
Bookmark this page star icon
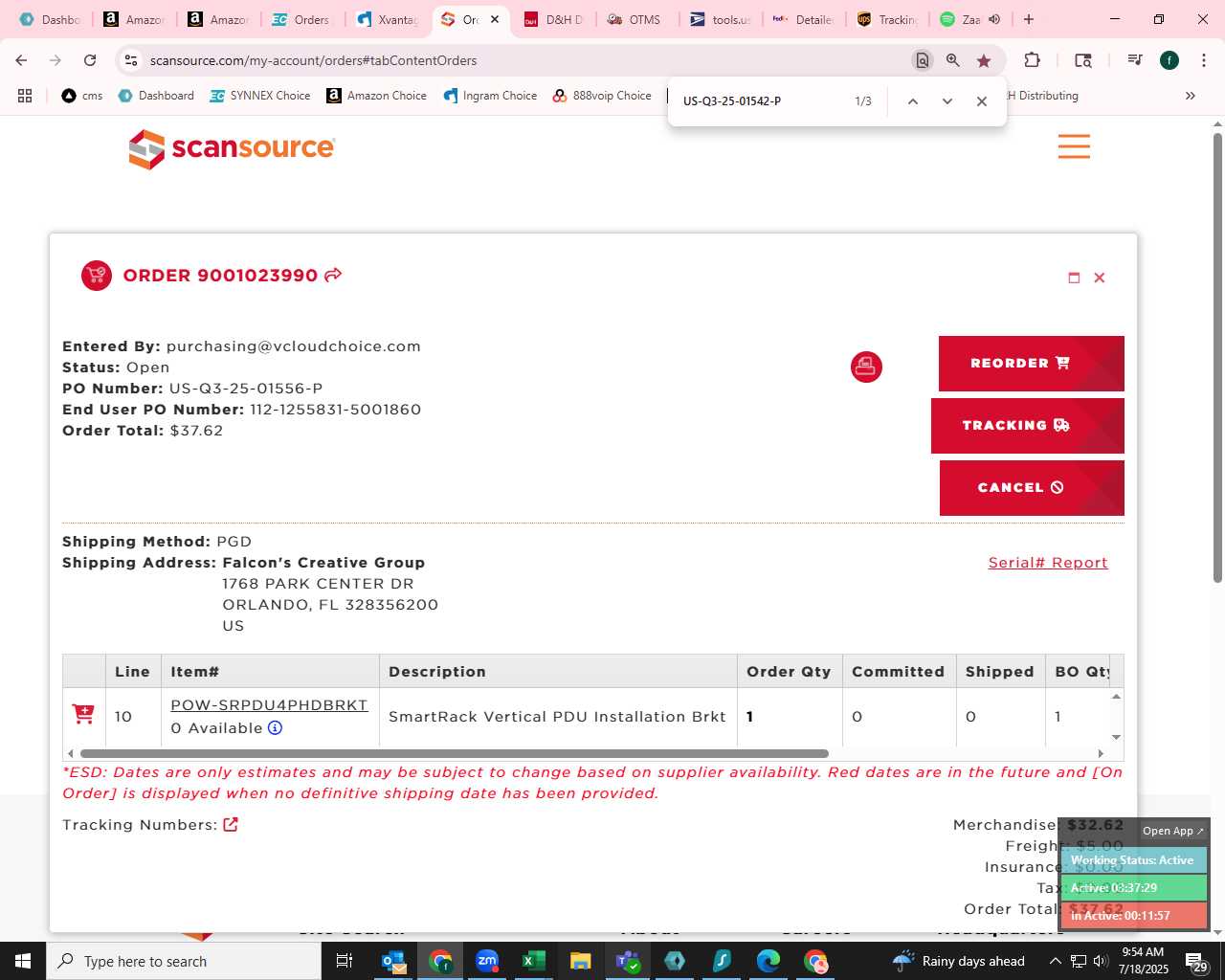984,60
